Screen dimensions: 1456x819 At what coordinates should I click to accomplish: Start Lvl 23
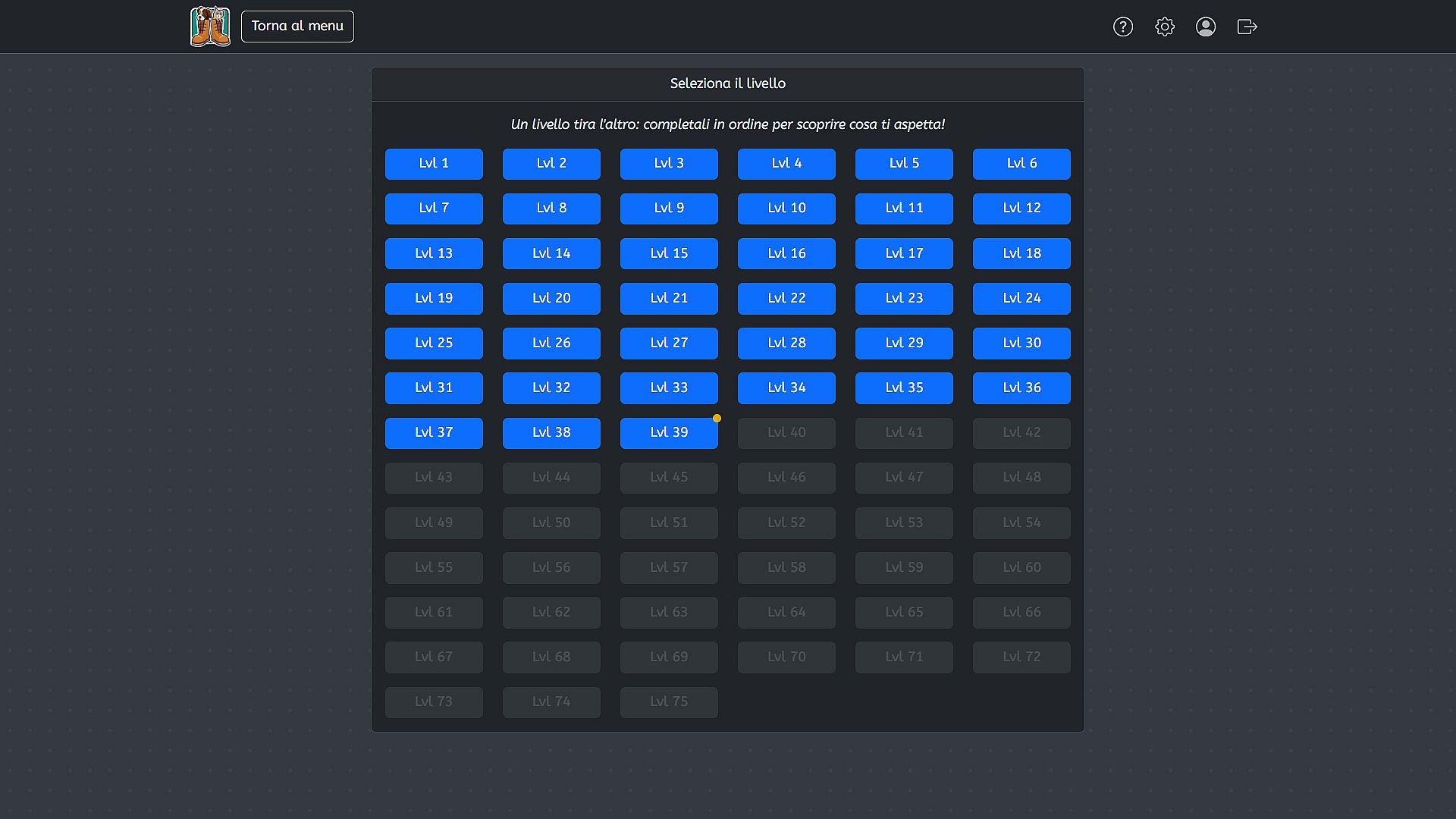coord(904,298)
